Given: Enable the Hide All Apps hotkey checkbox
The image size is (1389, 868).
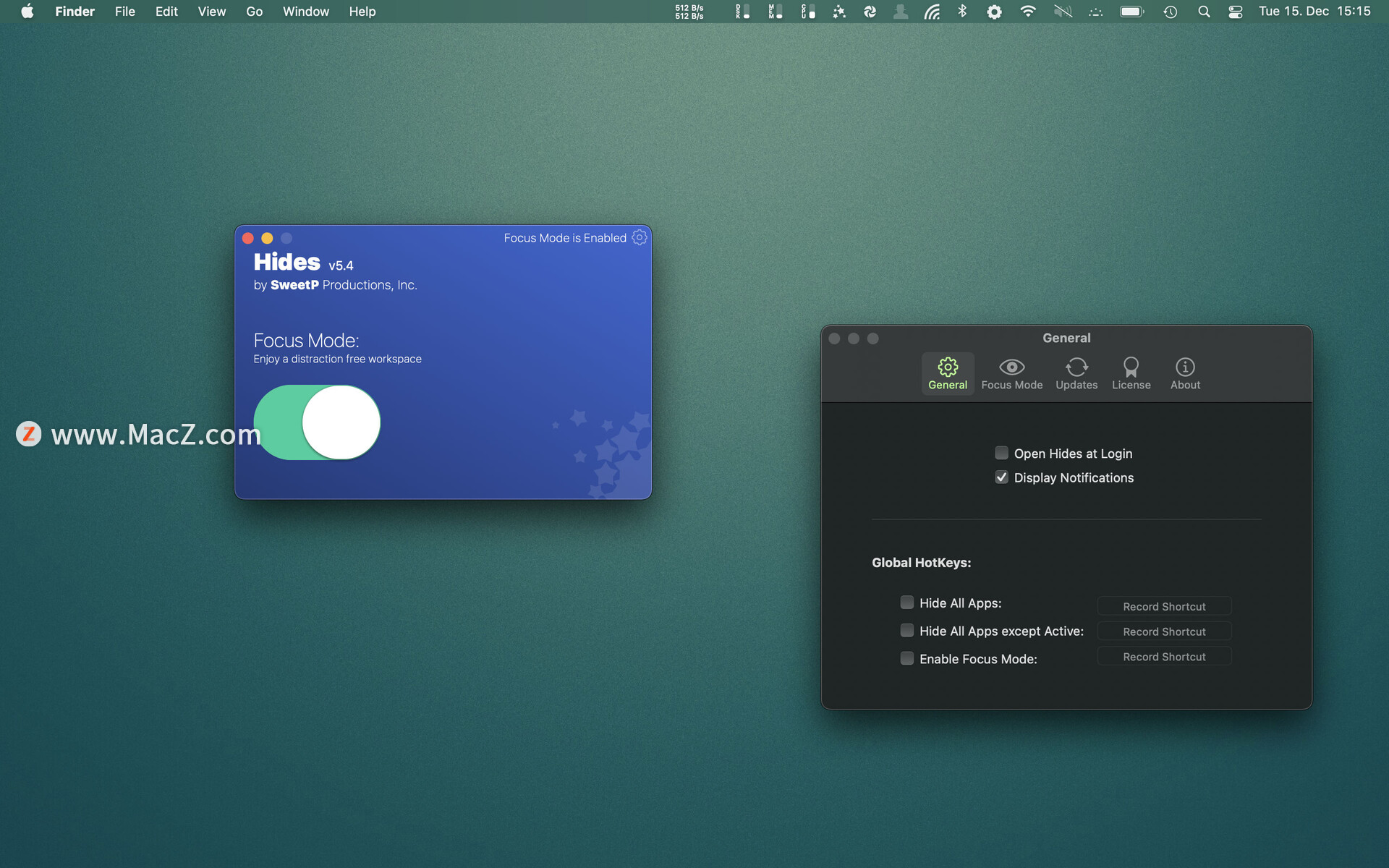Looking at the screenshot, I should 906,603.
